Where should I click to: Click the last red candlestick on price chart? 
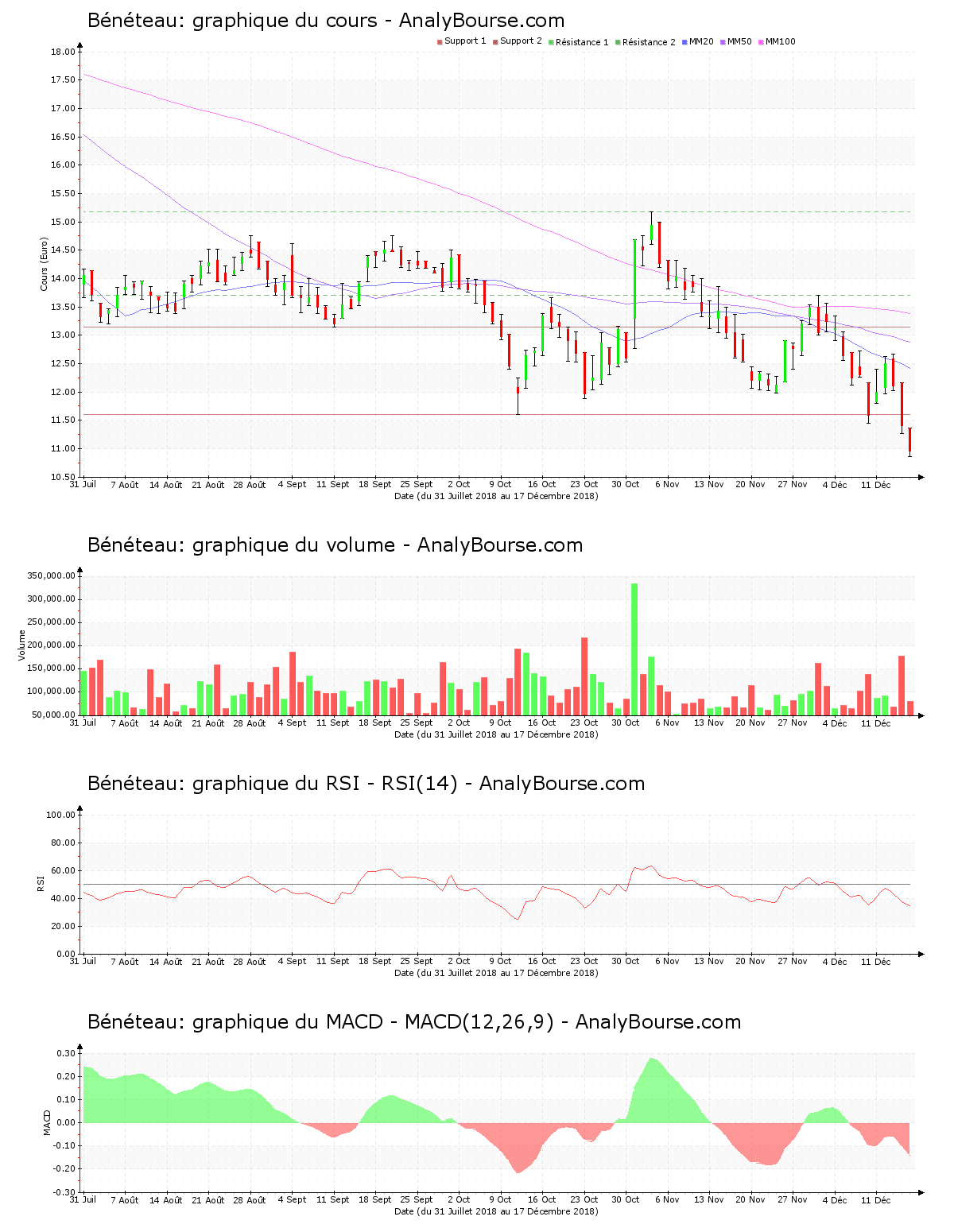909,442
